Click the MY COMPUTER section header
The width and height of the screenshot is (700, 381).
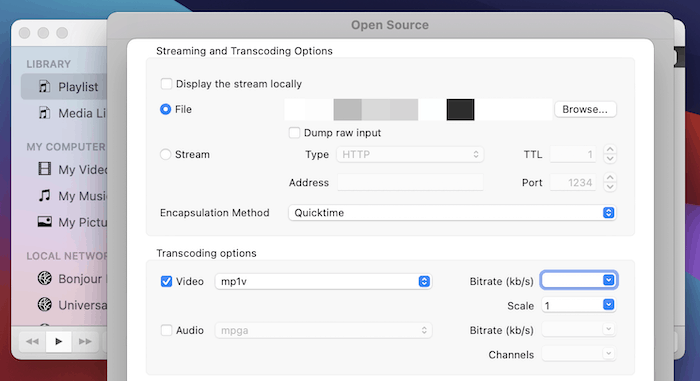pyautogui.click(x=66, y=147)
